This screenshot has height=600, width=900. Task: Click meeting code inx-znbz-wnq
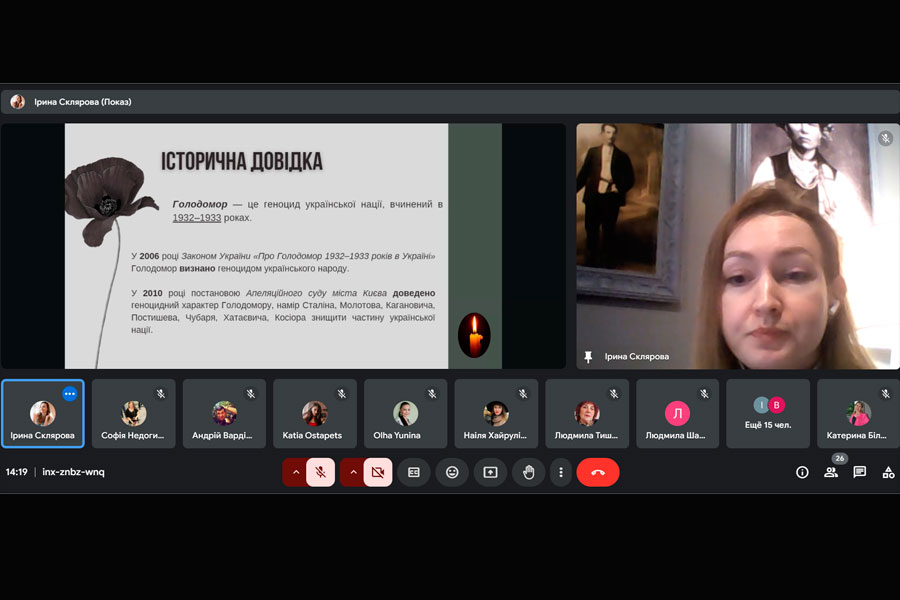73,472
